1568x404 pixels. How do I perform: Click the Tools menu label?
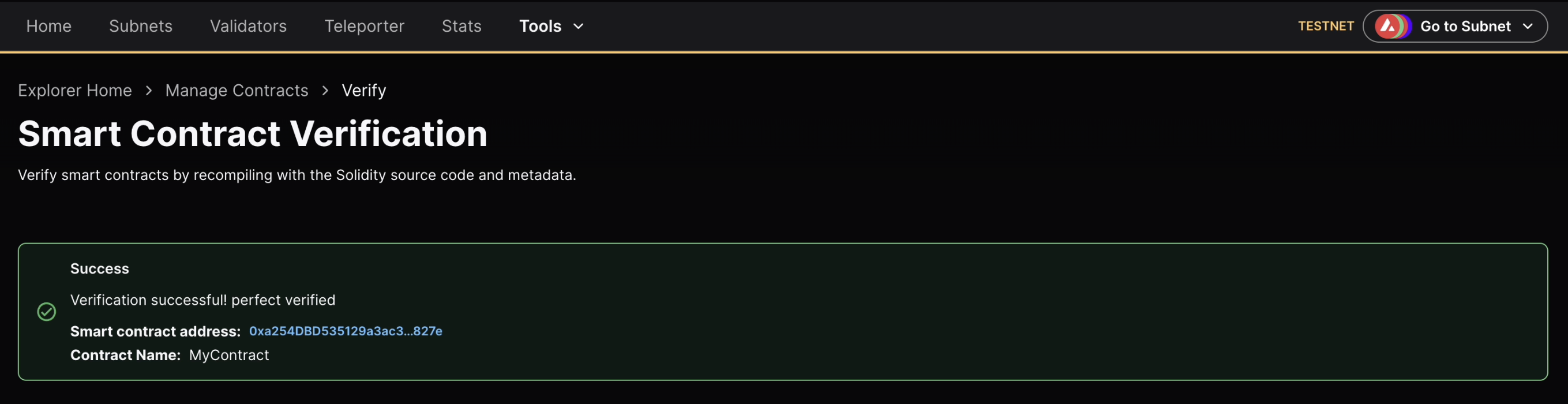point(540,26)
